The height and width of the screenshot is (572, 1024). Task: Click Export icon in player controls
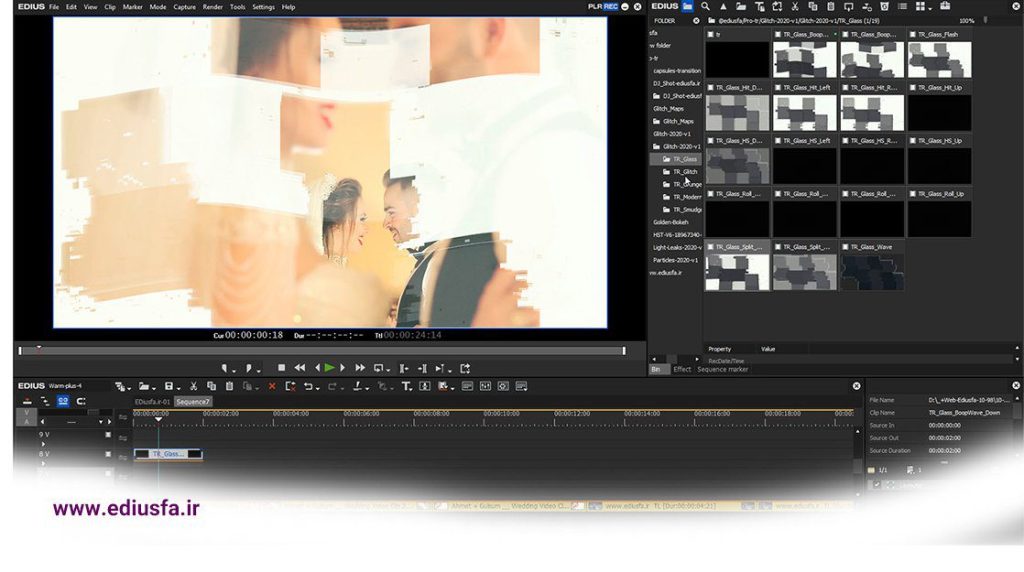click(x=465, y=368)
